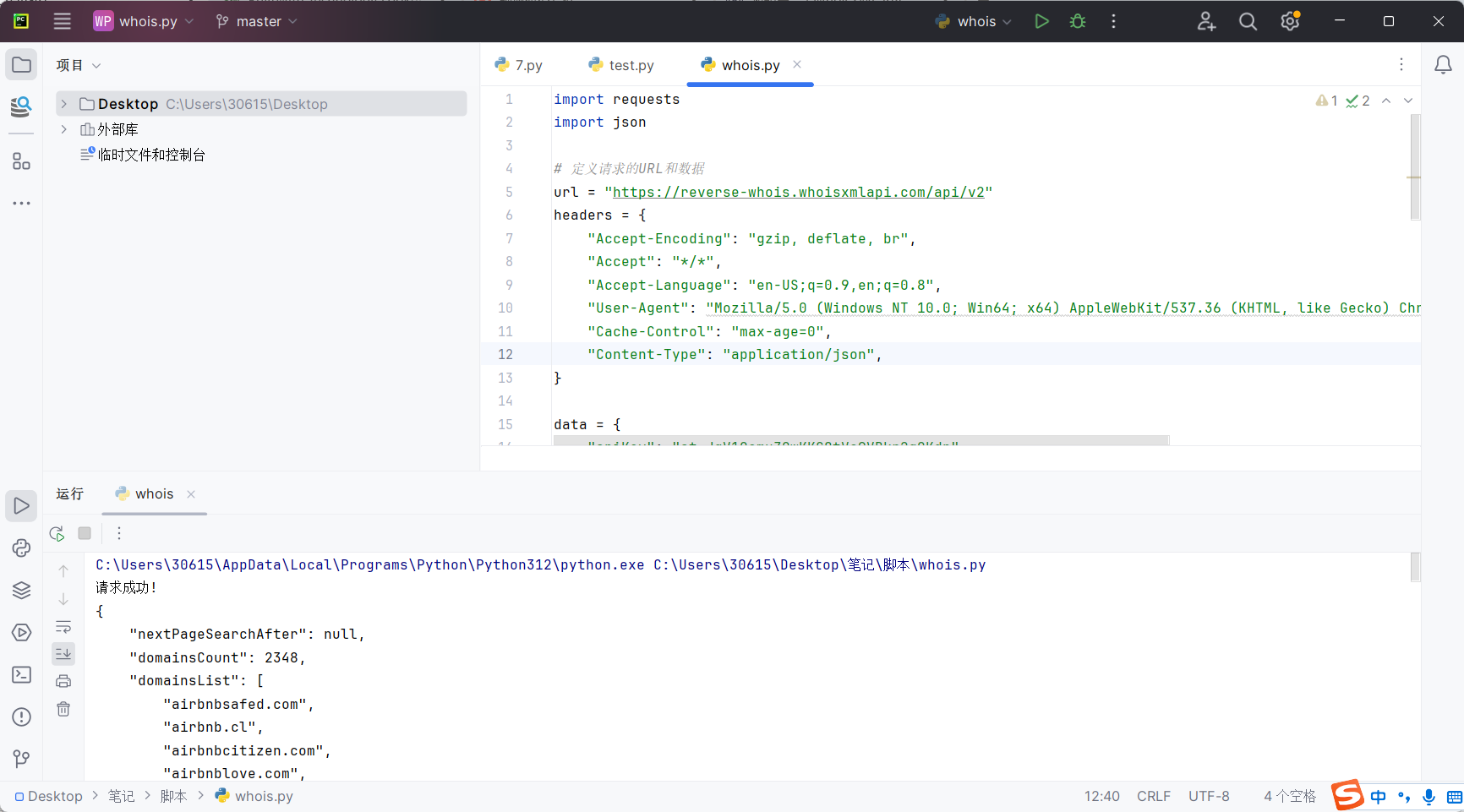This screenshot has width=1464, height=812.
Task: Select 临时文件和控制台 tree item
Action: pyautogui.click(x=151, y=155)
